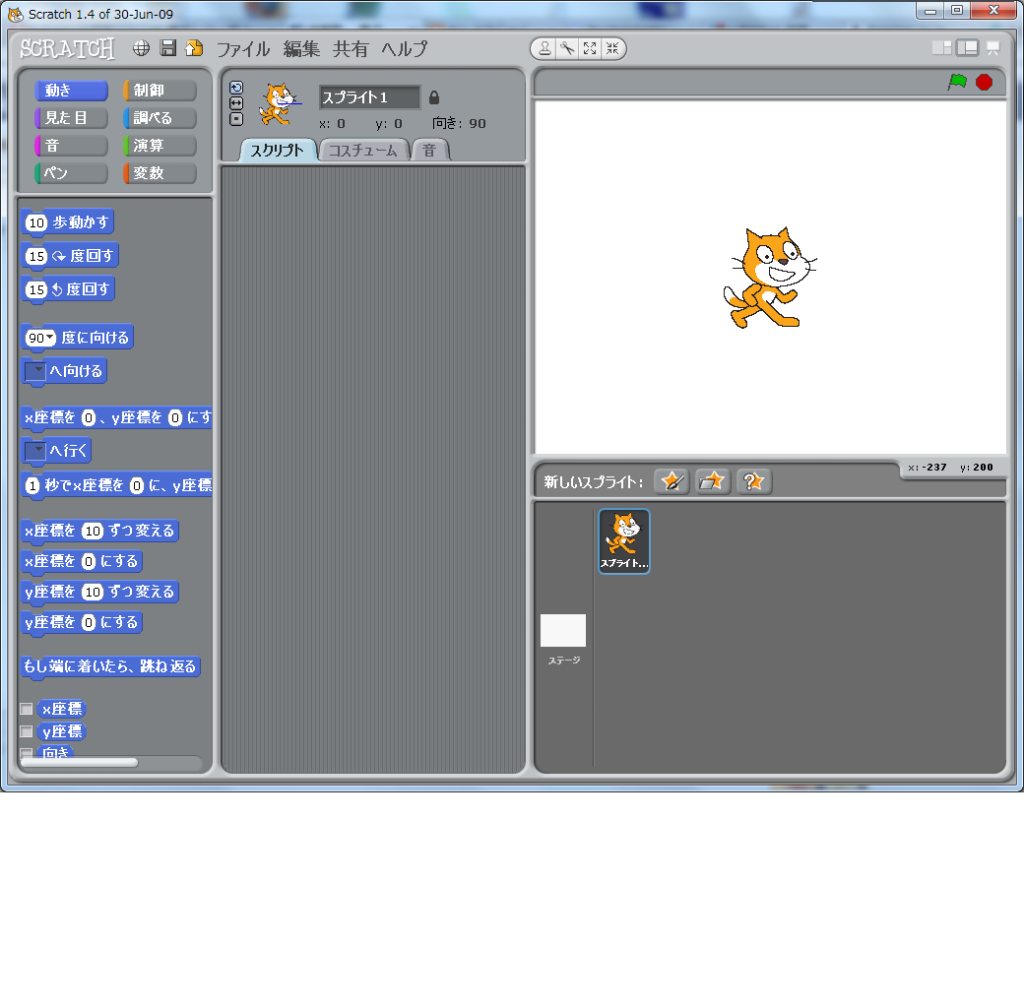The image size is (1024, 1008).
Task: Select the 演算 block category
Action: pyautogui.click(x=160, y=145)
